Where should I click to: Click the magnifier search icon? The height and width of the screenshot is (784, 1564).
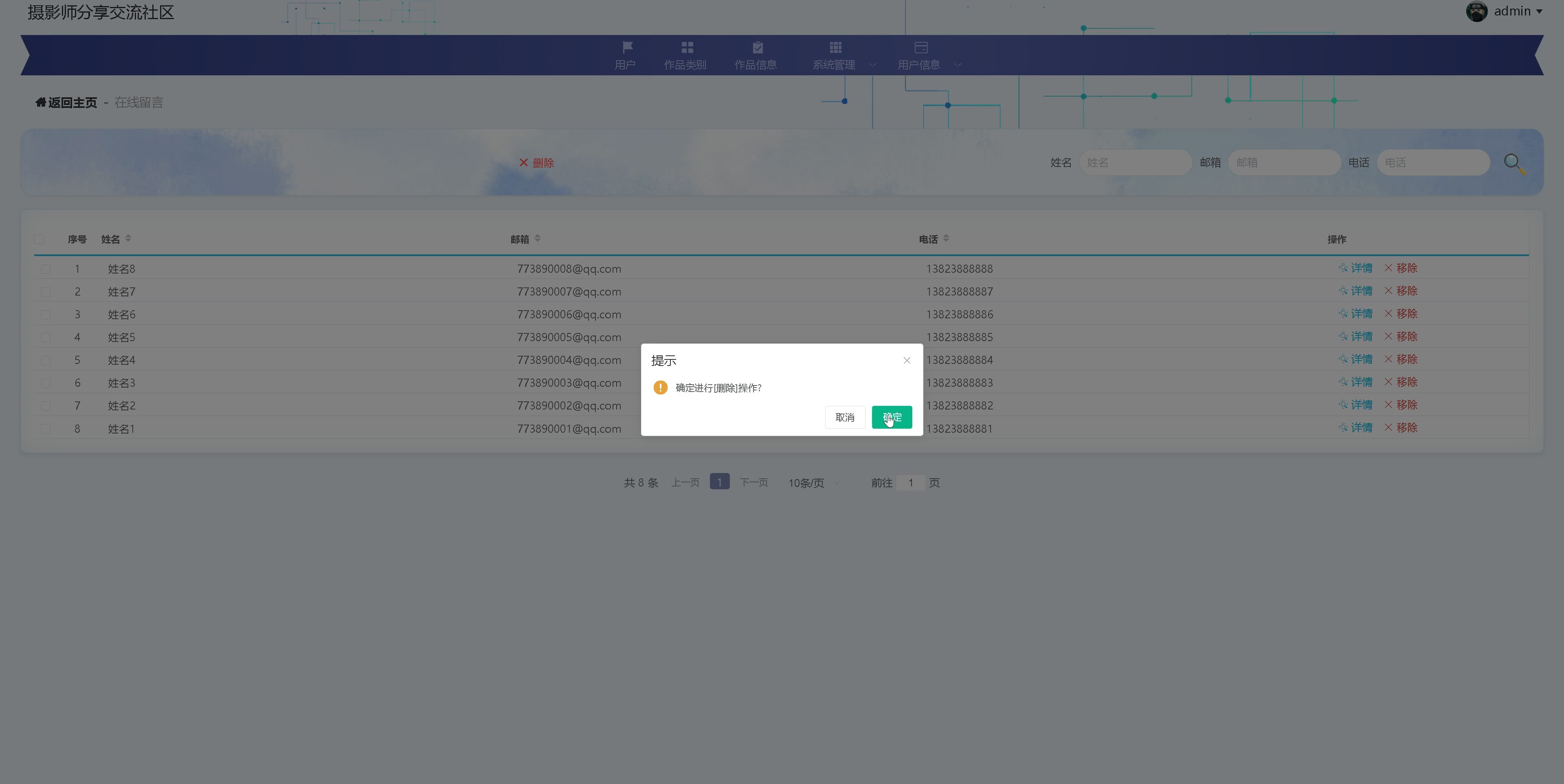coord(1513,163)
